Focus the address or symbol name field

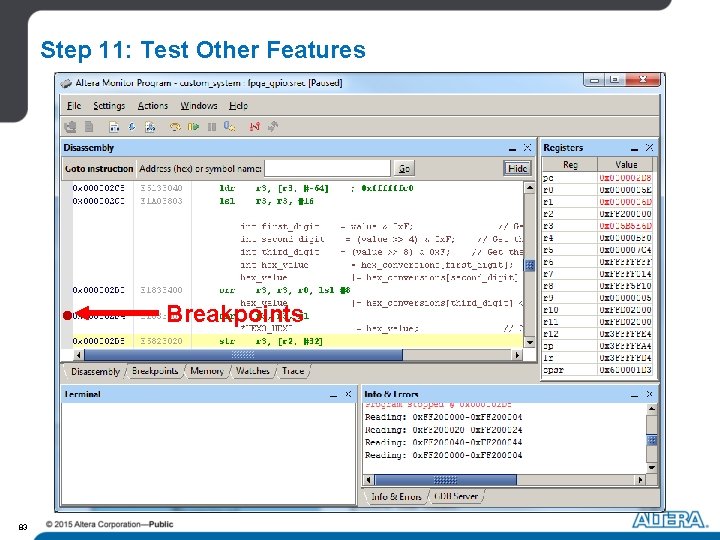327,169
